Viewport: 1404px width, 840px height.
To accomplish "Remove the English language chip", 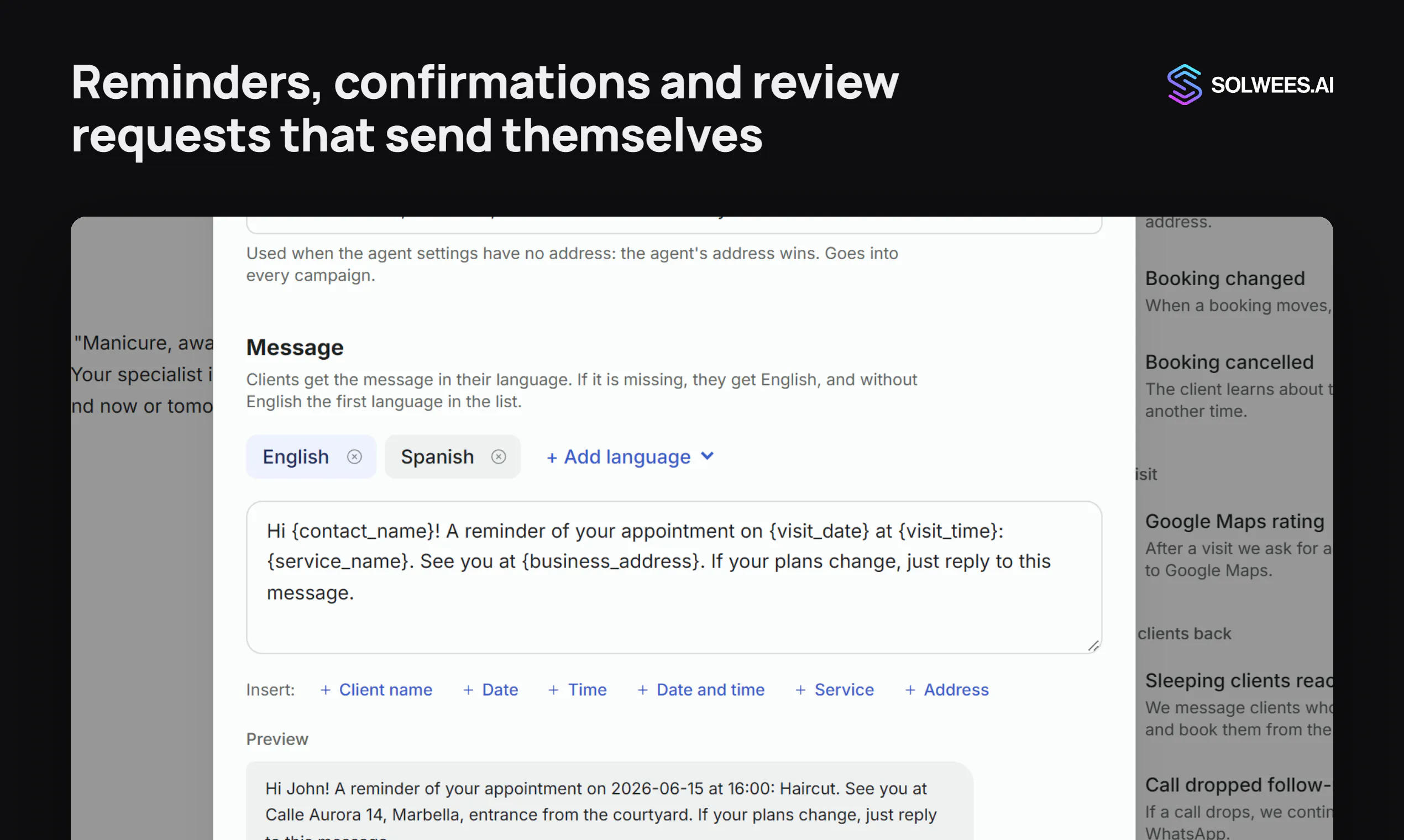I will click(354, 457).
